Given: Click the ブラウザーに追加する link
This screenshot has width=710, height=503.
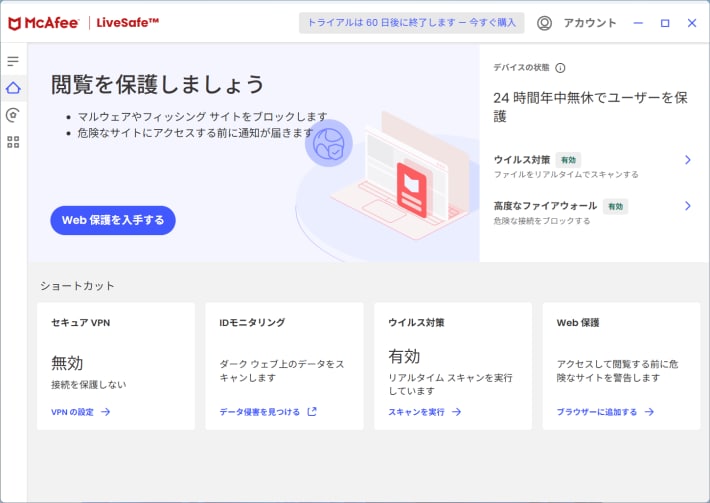Looking at the screenshot, I should point(597,412).
